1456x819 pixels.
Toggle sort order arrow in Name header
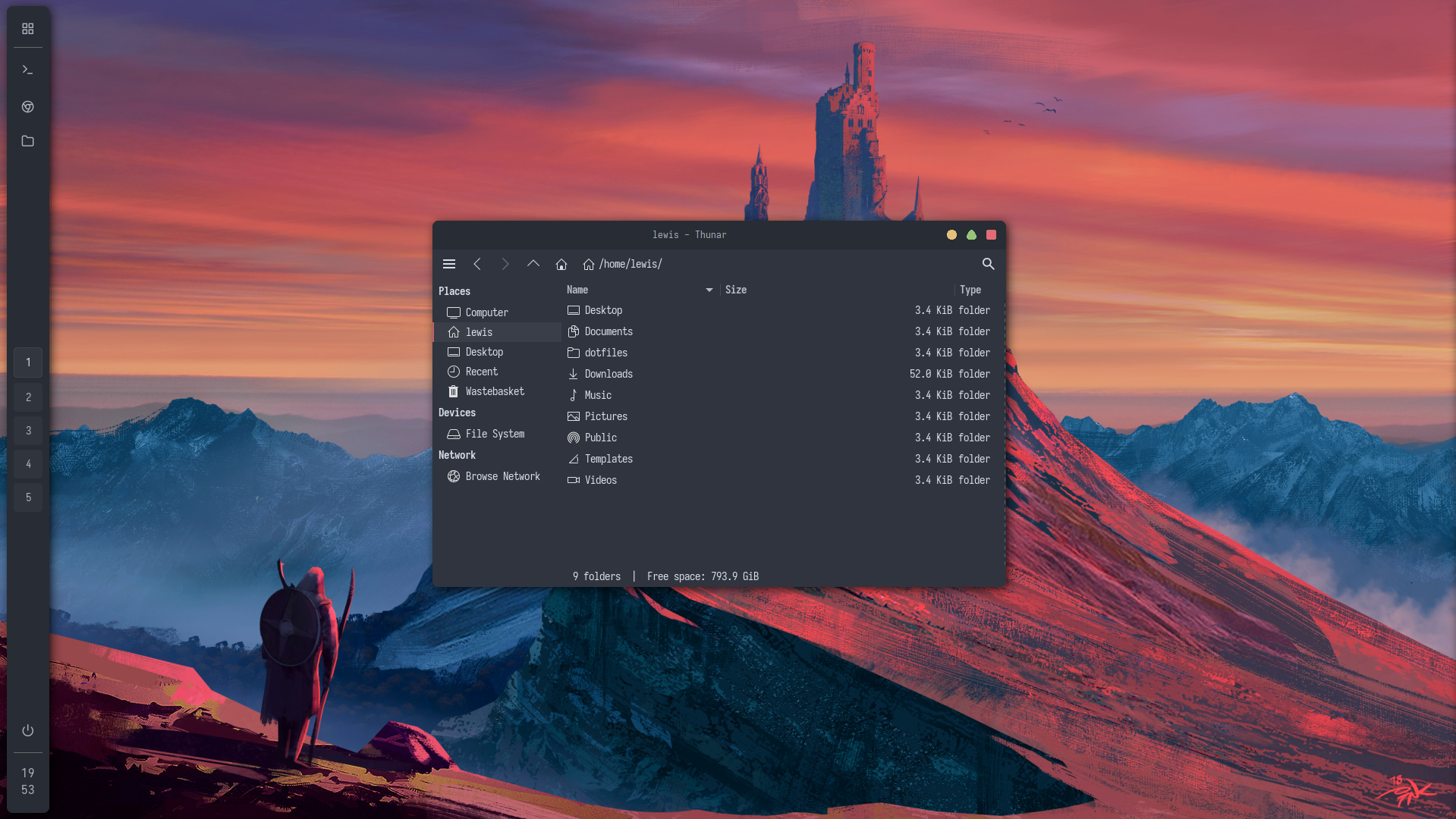709,290
